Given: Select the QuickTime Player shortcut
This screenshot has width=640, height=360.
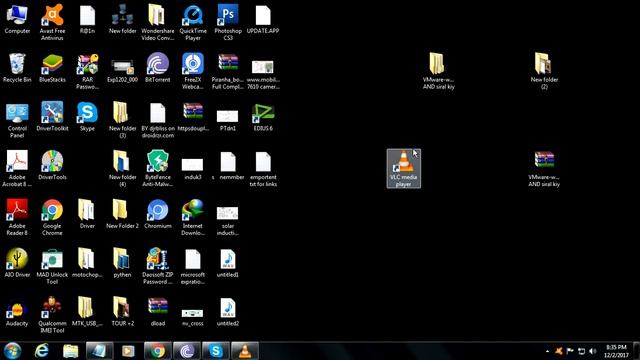Looking at the screenshot, I should coord(193,22).
